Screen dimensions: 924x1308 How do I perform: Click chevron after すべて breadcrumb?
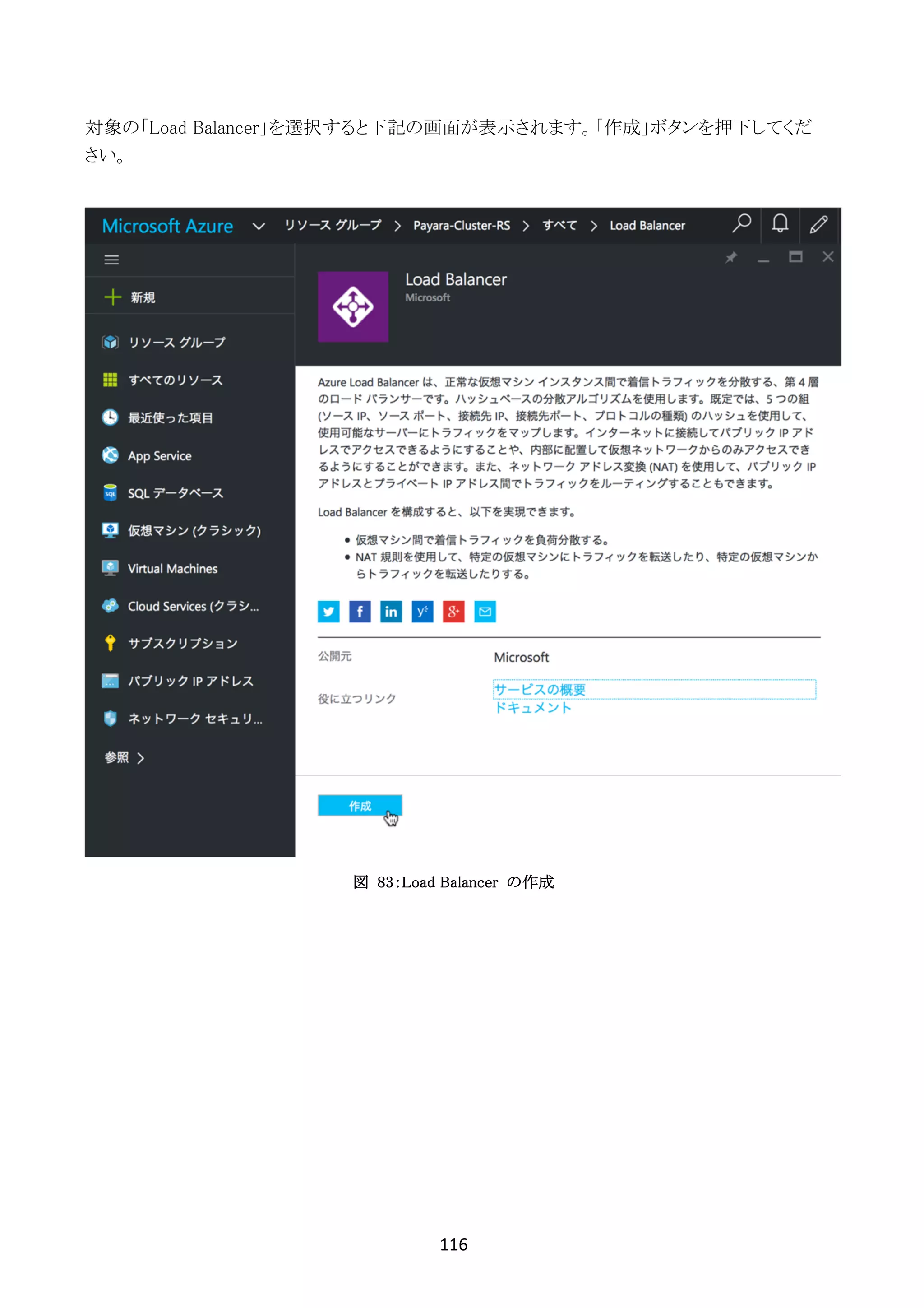594,226
